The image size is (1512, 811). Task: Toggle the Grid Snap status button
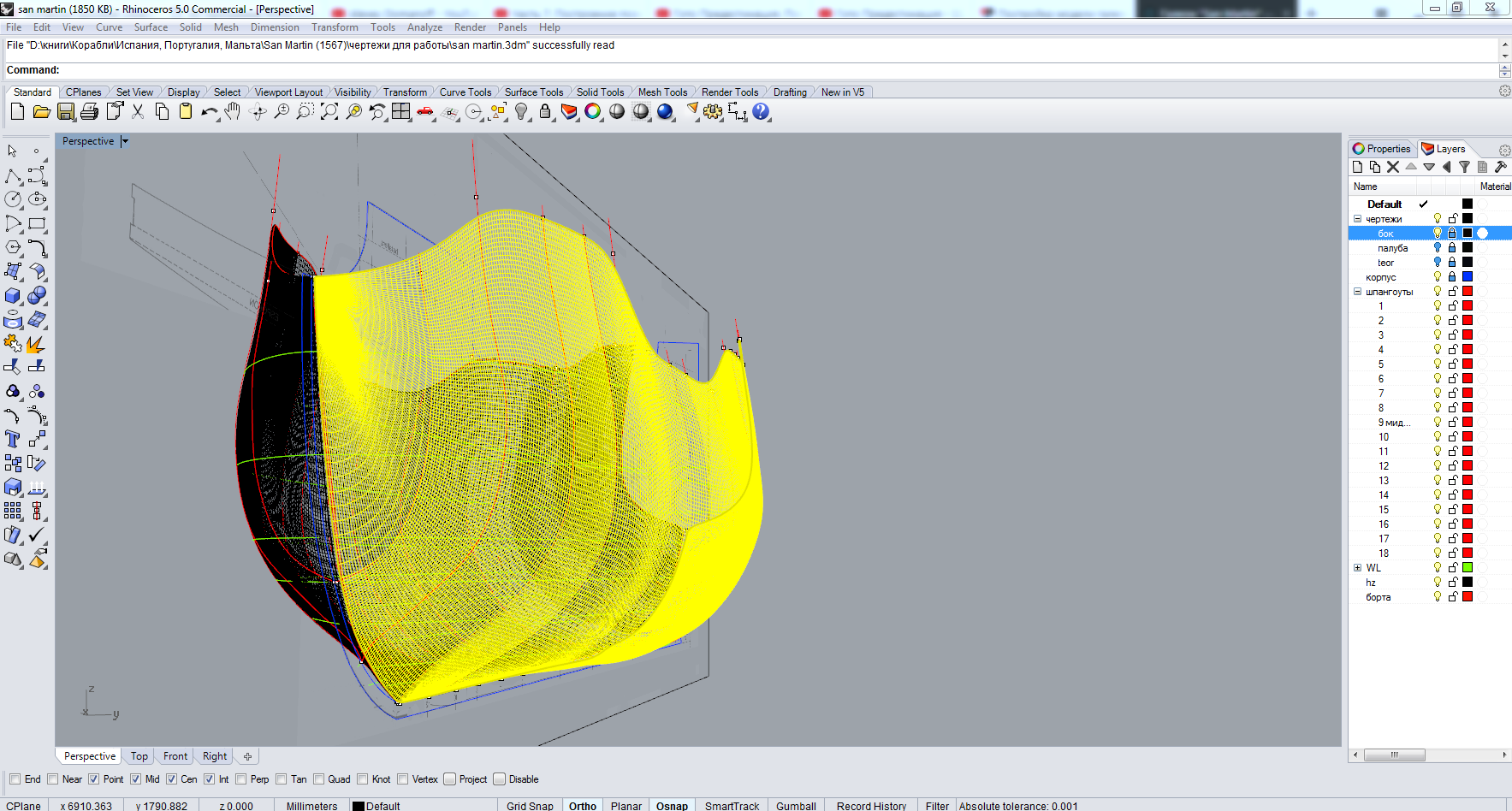click(x=530, y=806)
